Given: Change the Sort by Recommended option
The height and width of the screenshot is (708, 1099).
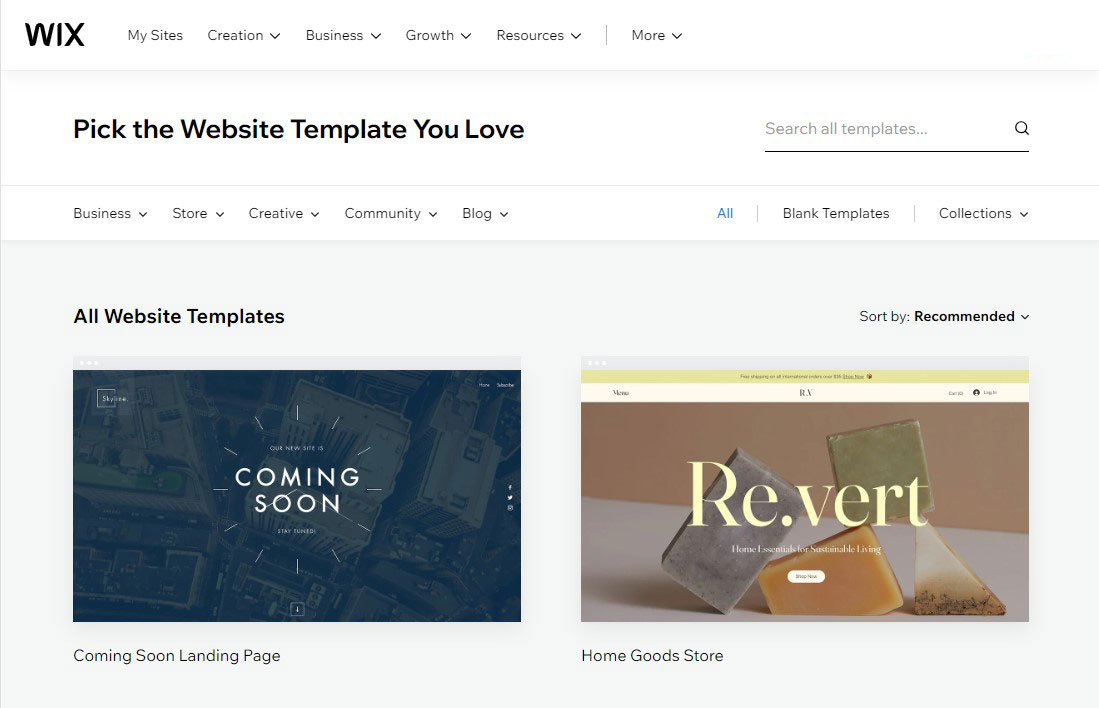Looking at the screenshot, I should point(971,316).
